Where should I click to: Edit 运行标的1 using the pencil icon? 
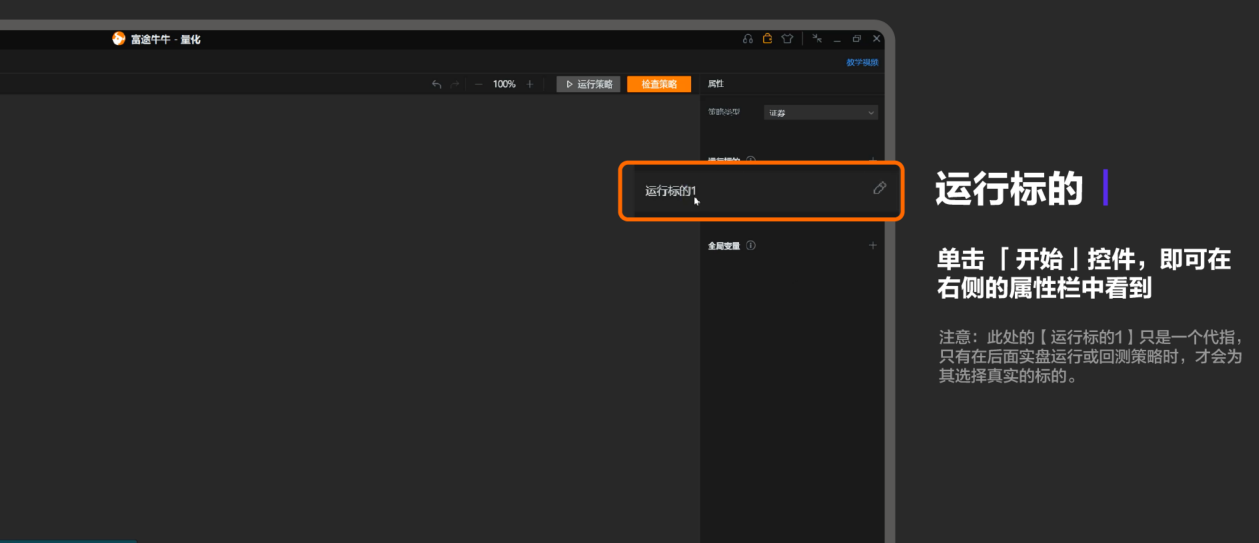pos(879,188)
